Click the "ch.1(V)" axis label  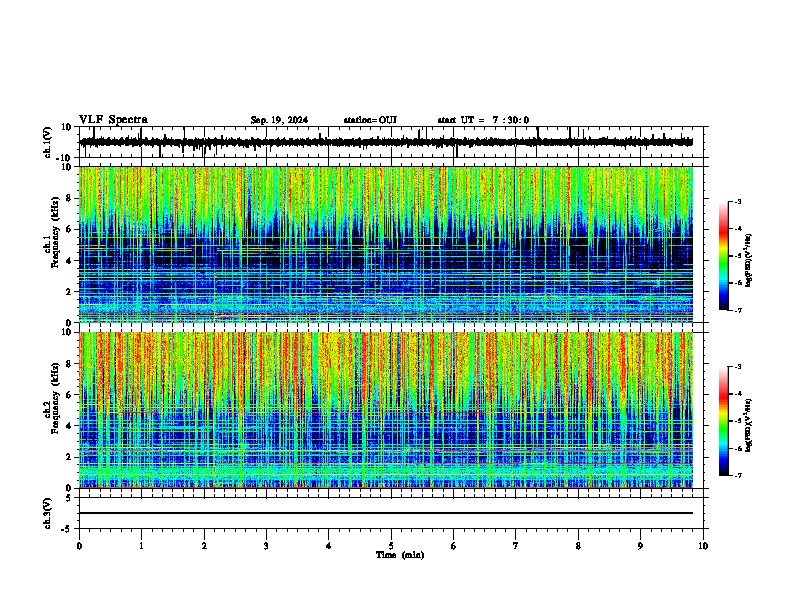48,142
